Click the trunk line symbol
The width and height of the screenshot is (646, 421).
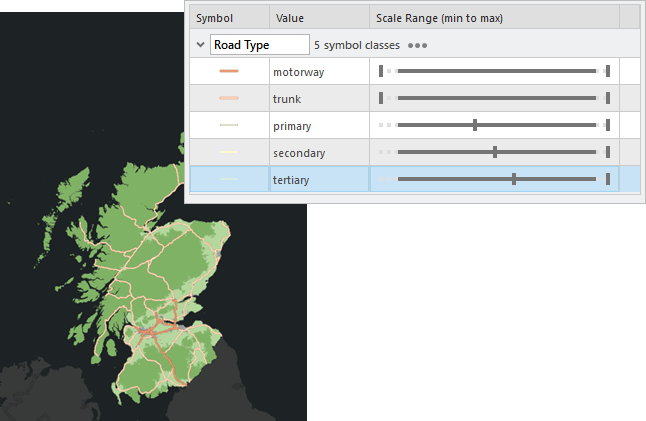(229, 99)
